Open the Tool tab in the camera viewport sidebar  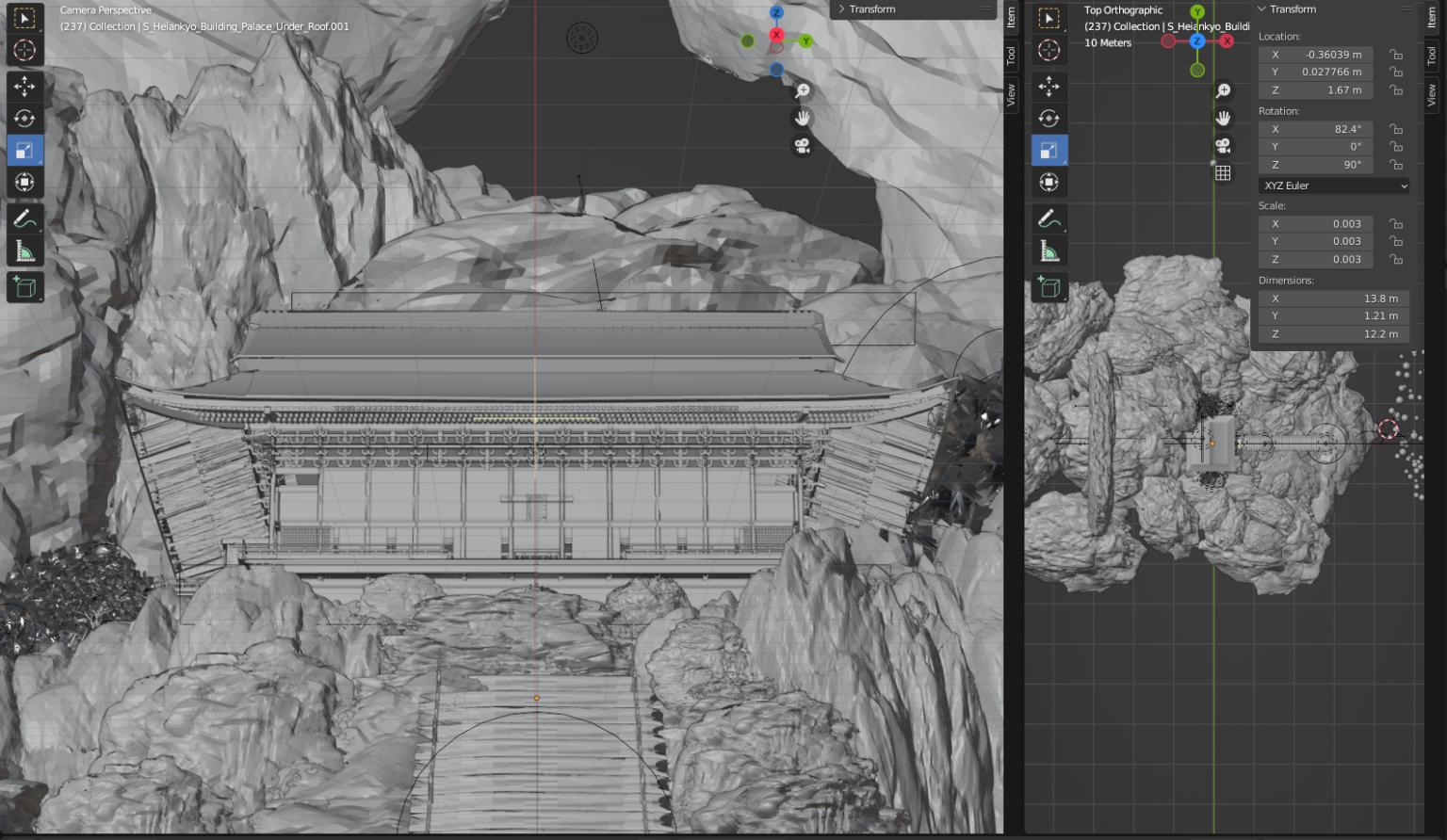[1011, 56]
